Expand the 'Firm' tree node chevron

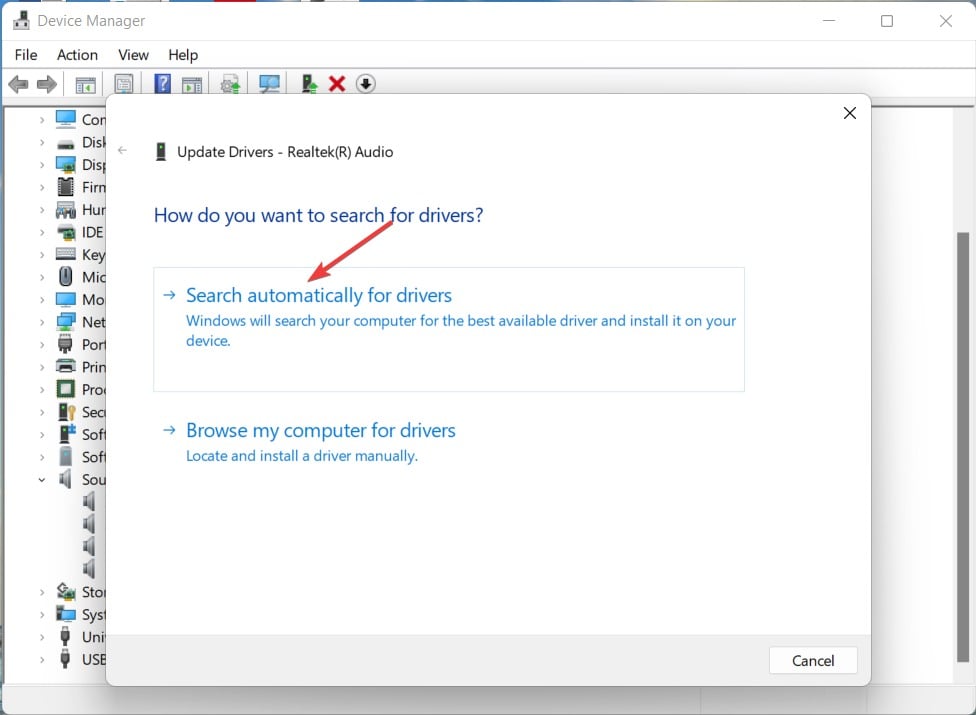click(x=42, y=187)
